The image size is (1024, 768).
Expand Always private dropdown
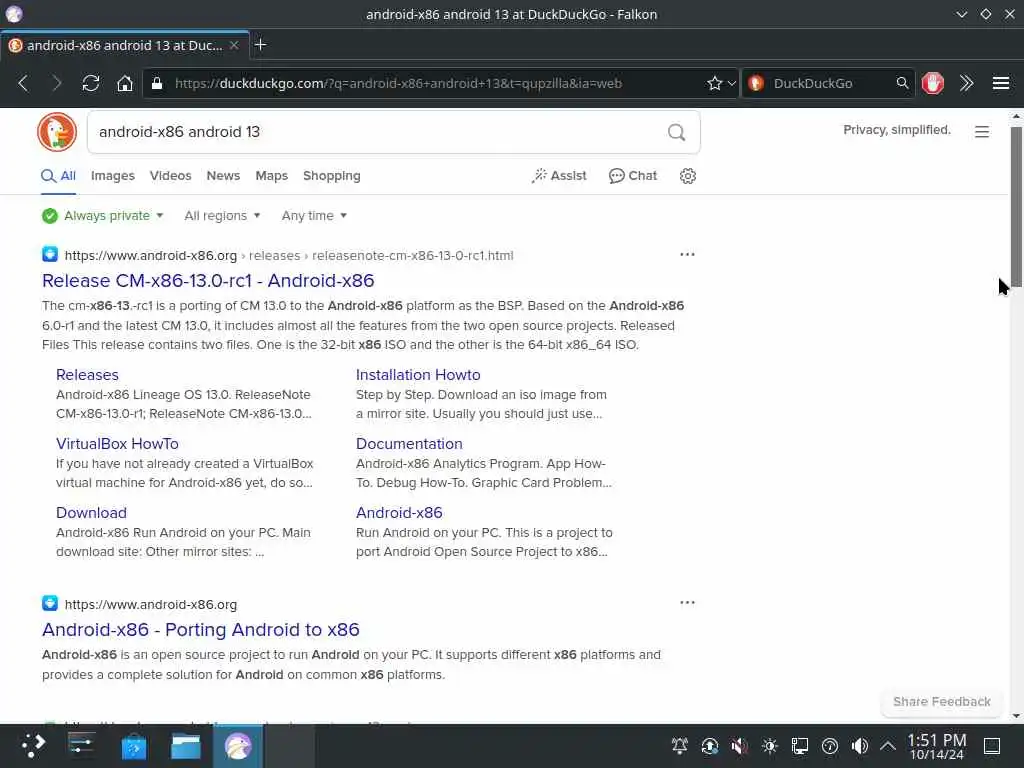click(x=103, y=216)
